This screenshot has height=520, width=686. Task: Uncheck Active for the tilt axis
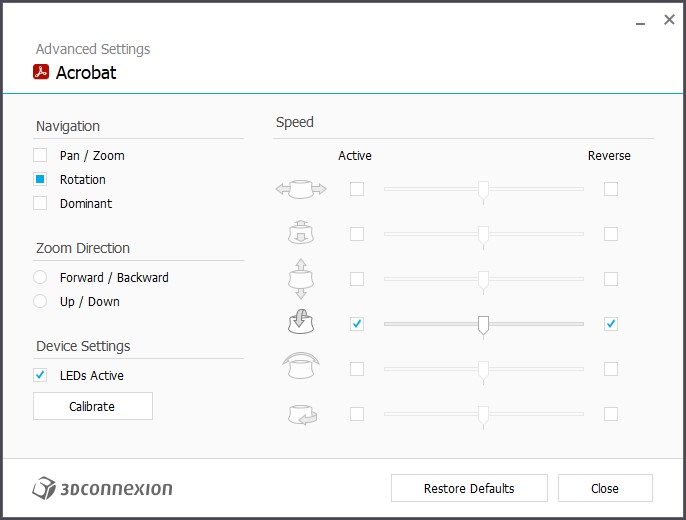pos(357,324)
